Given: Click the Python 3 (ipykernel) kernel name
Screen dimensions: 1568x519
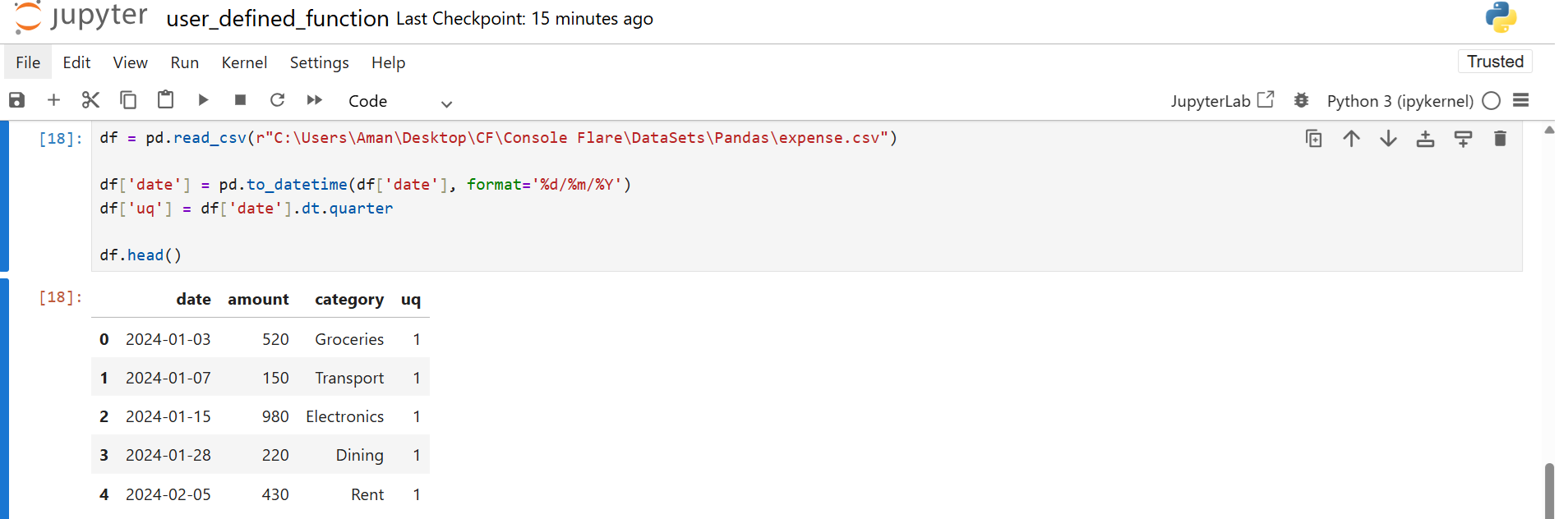Looking at the screenshot, I should coord(1400,101).
